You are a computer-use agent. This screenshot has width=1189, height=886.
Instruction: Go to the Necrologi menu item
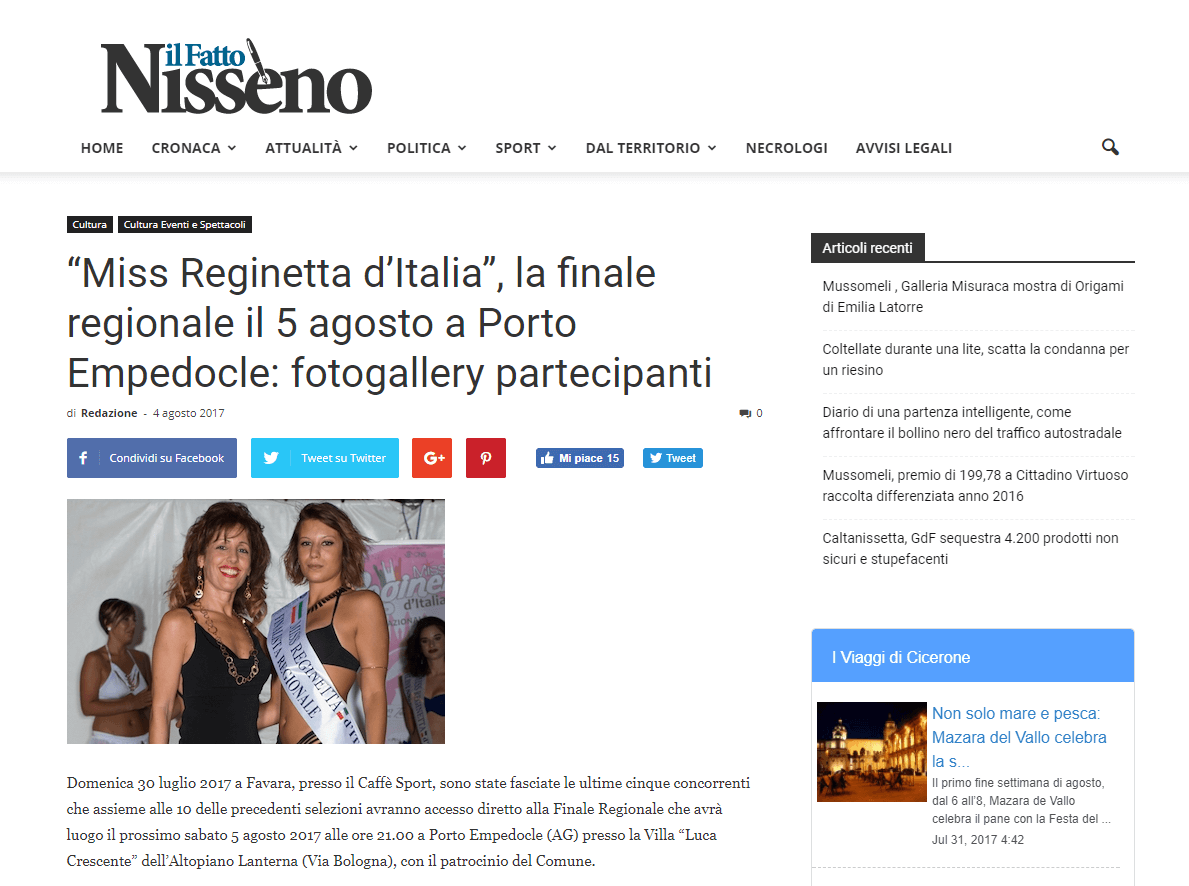[786, 148]
